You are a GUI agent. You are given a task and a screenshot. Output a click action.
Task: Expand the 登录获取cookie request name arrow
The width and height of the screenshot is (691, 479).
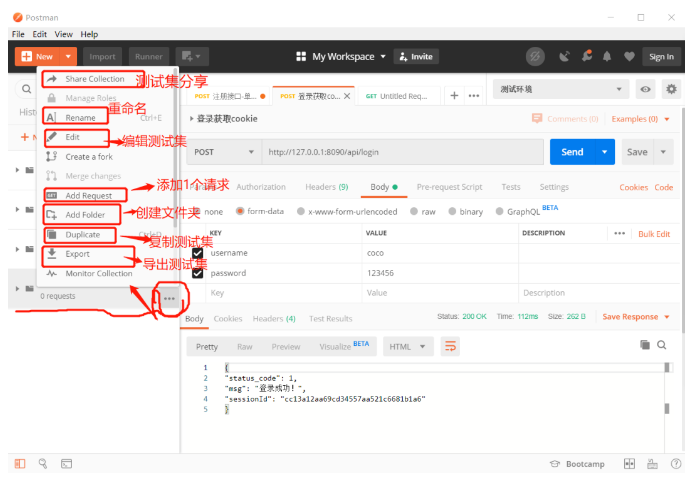[191, 119]
